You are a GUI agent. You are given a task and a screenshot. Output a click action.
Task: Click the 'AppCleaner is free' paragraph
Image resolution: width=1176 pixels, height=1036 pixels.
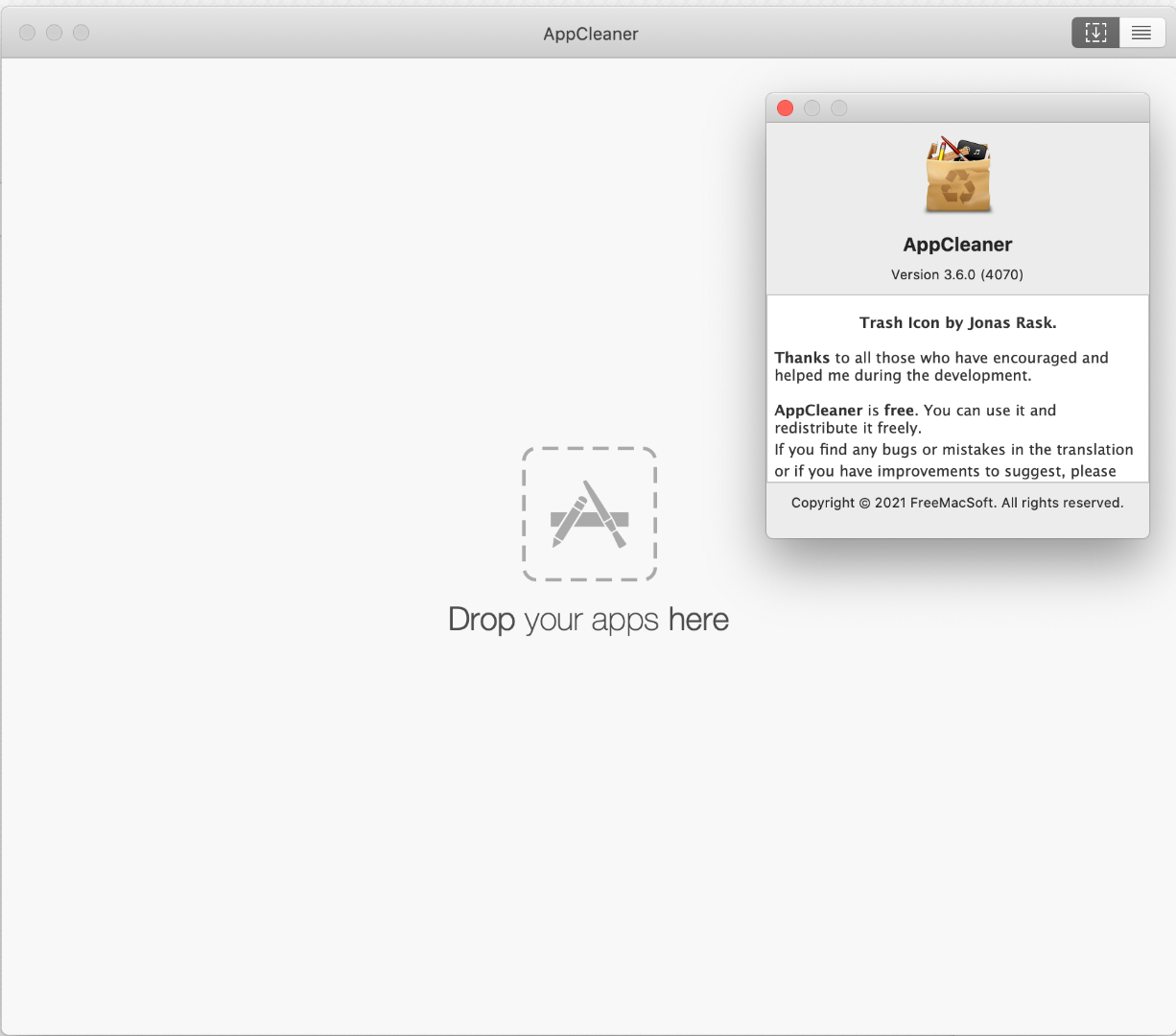coord(915,419)
